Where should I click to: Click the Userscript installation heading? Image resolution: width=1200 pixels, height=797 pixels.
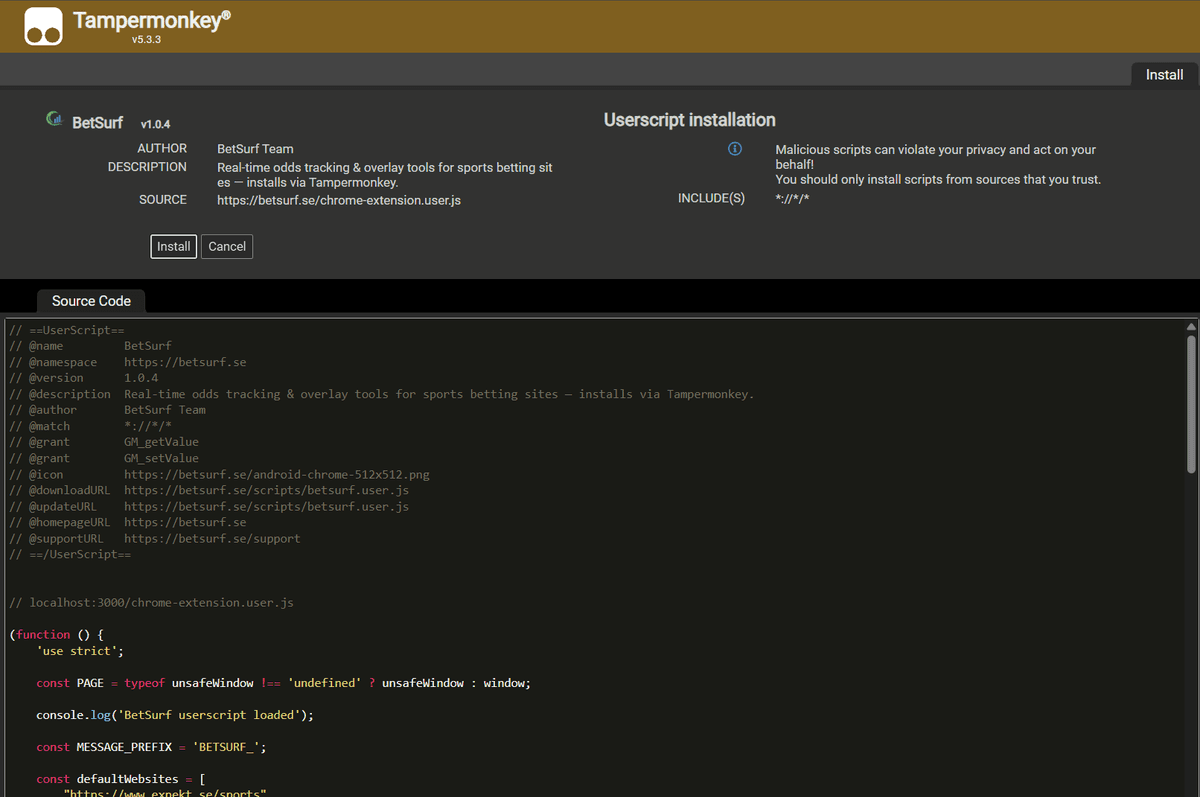pyautogui.click(x=690, y=120)
